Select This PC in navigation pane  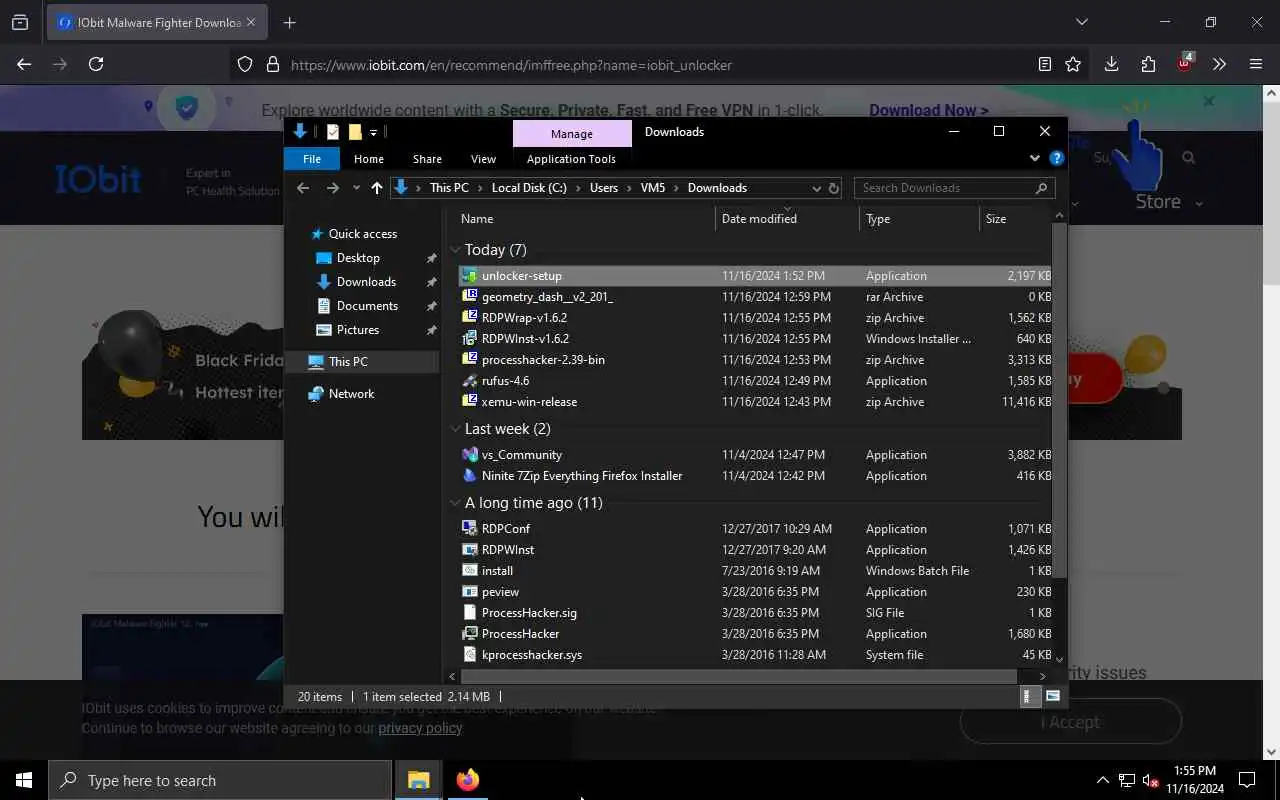point(348,361)
